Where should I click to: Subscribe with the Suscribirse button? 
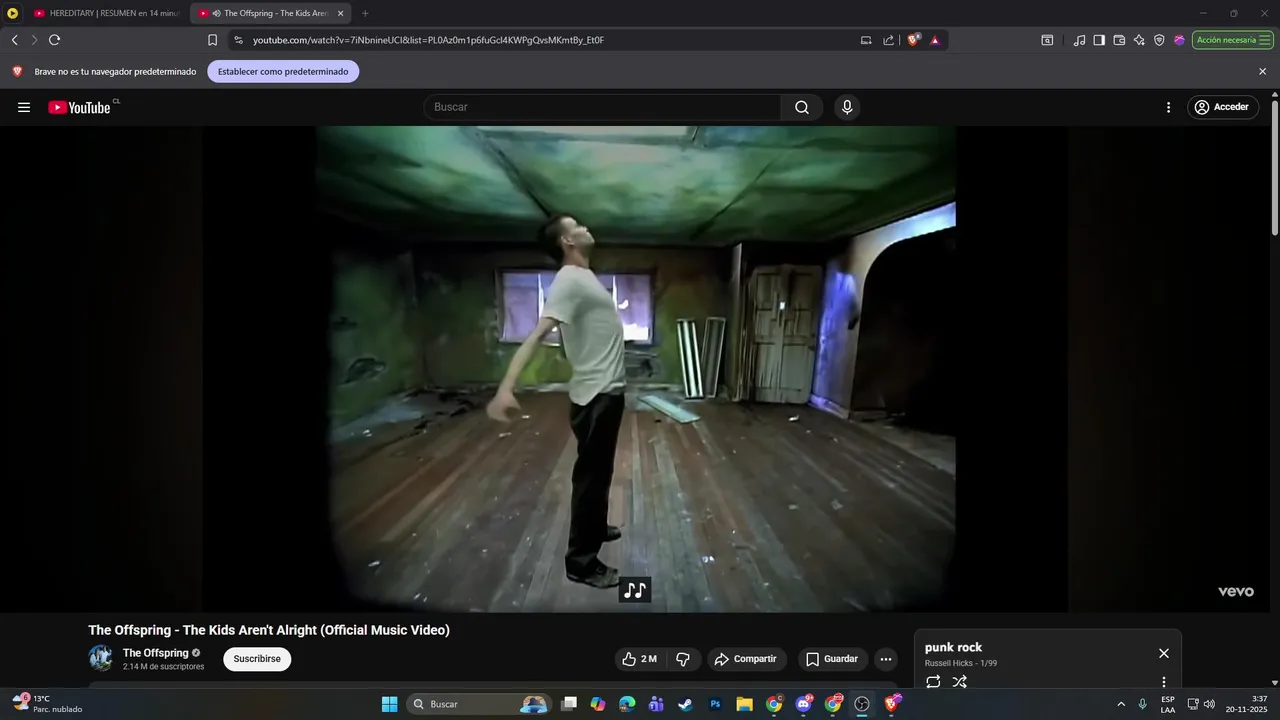[257, 659]
